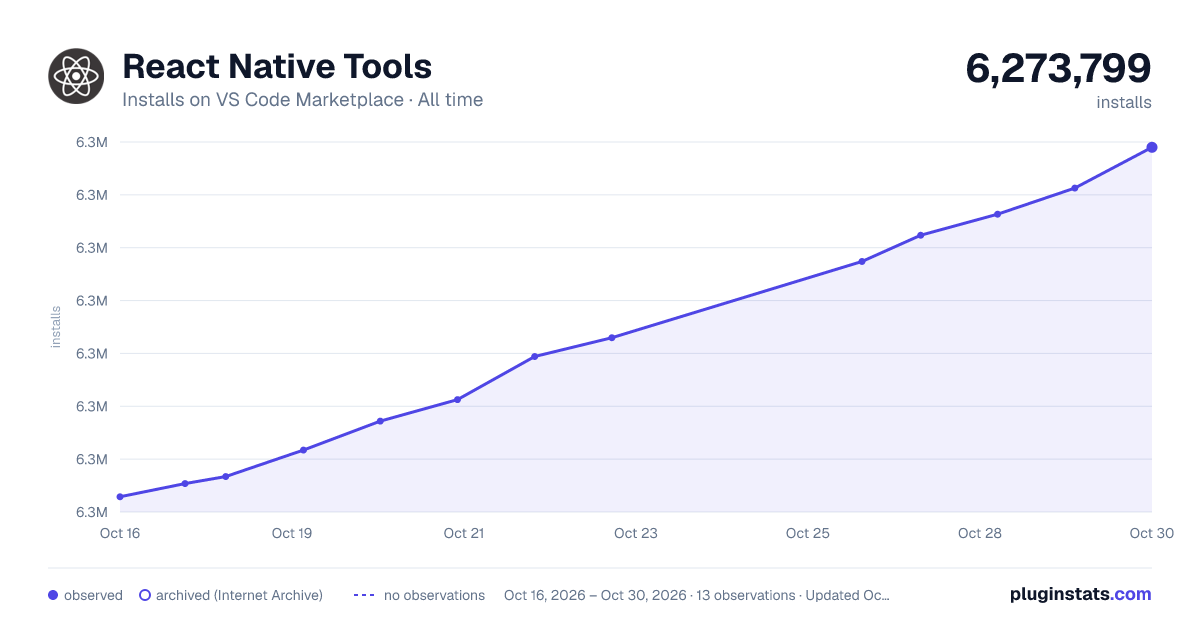Click the archived legend hollow circle
Viewport: 1200px width, 630px height.
pyautogui.click(x=145, y=595)
